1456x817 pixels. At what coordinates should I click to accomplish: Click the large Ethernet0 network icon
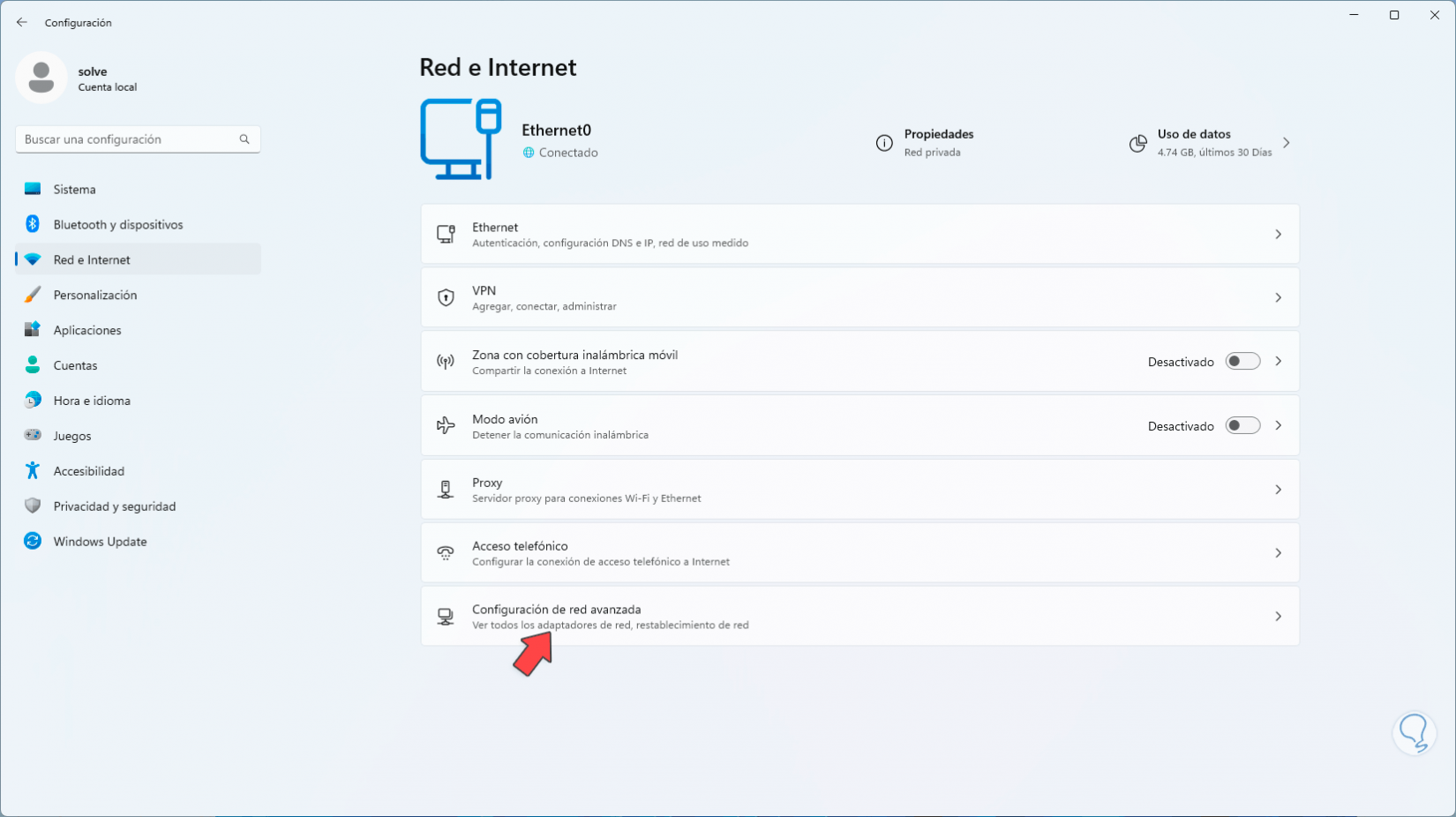[x=462, y=139]
